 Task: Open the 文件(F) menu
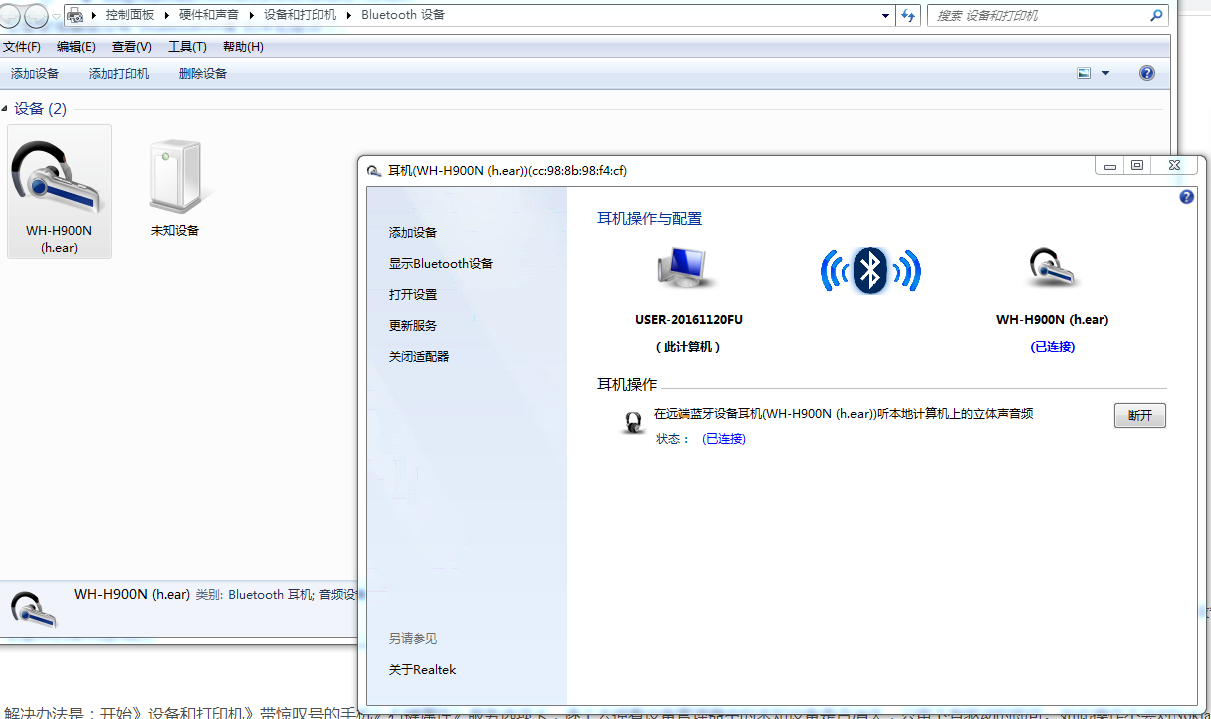point(21,47)
